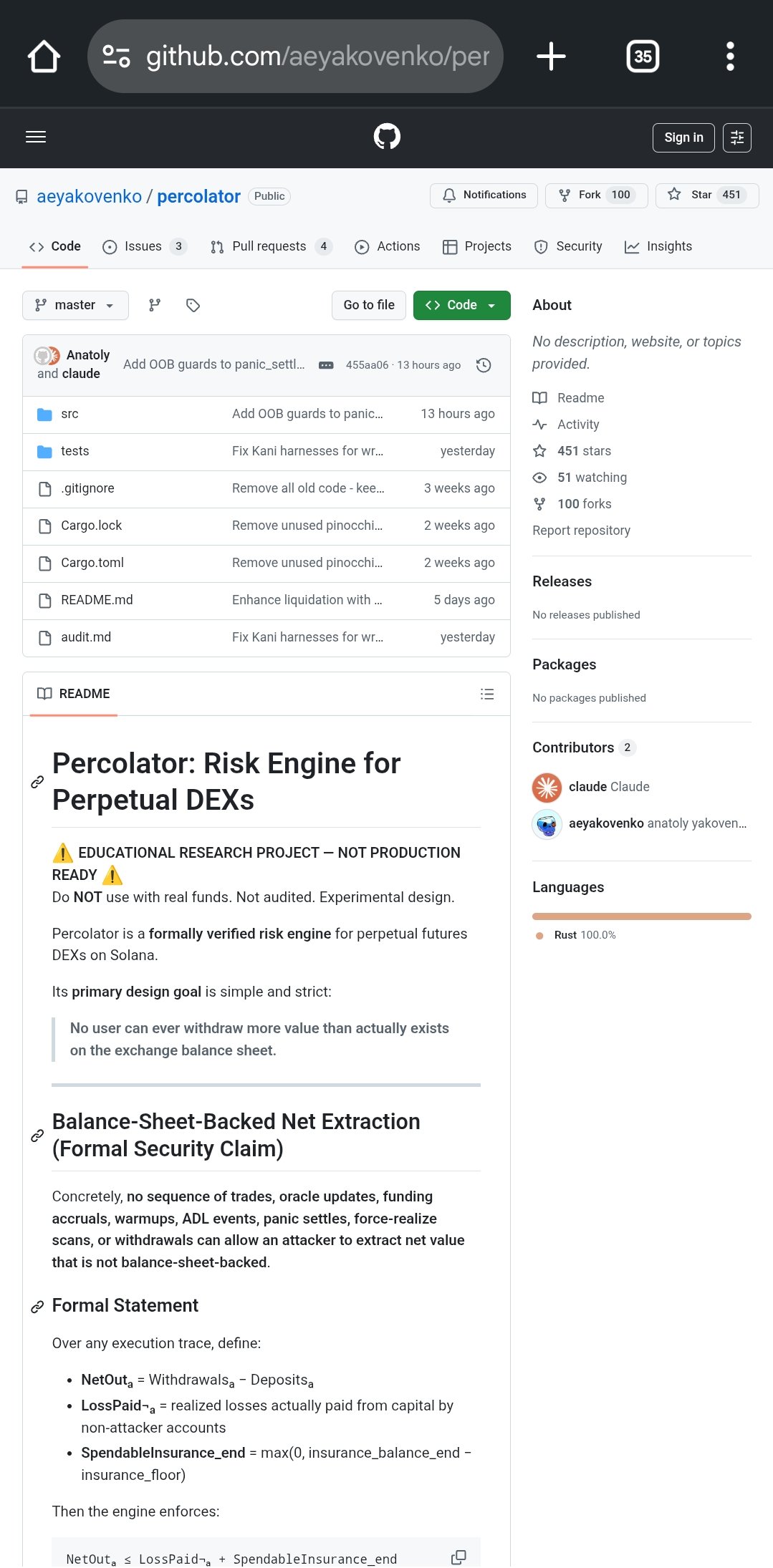
Task: Open the Cargo.toml file
Action: (92, 563)
